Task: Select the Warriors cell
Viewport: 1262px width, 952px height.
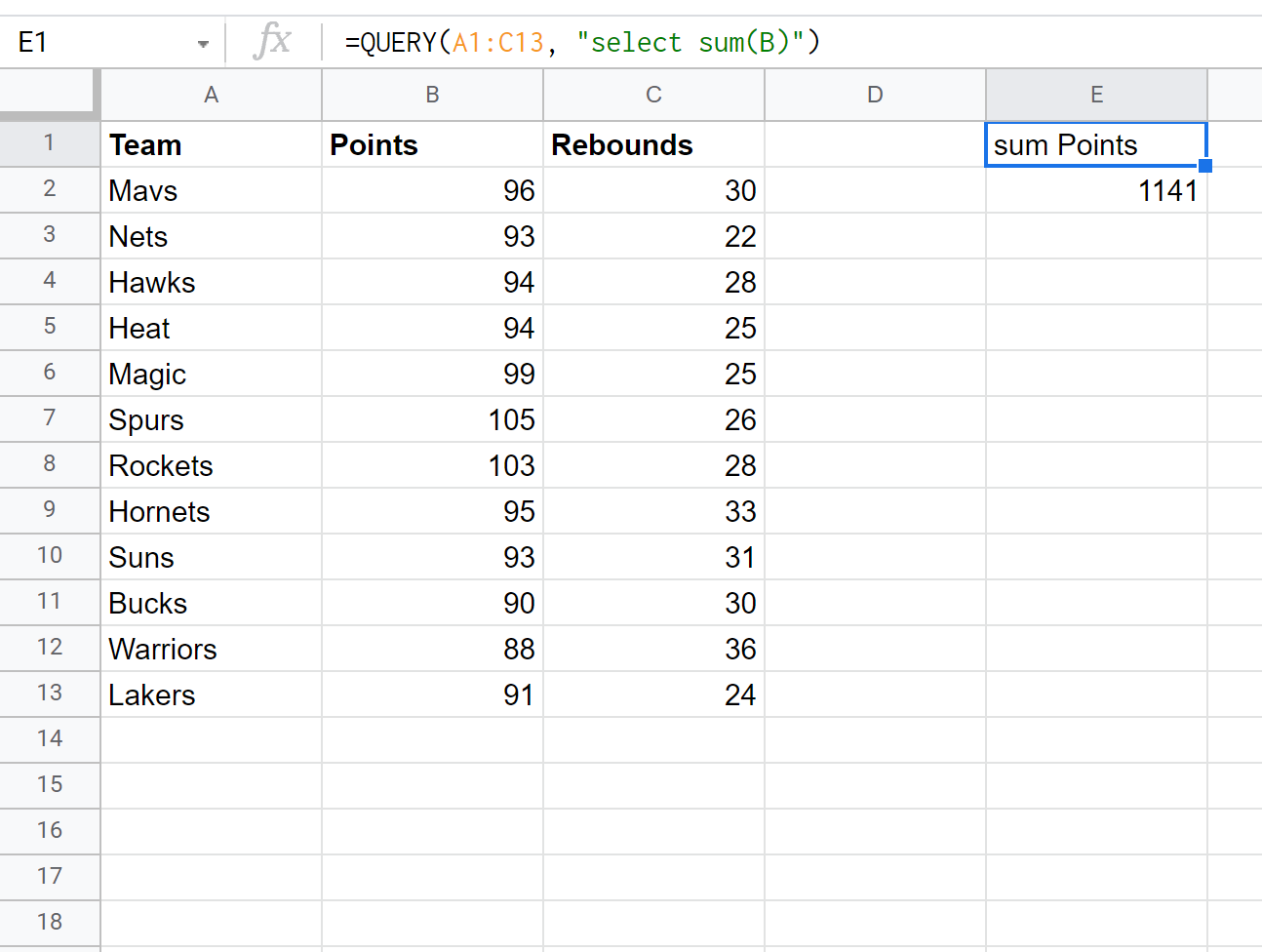Action: [211, 649]
